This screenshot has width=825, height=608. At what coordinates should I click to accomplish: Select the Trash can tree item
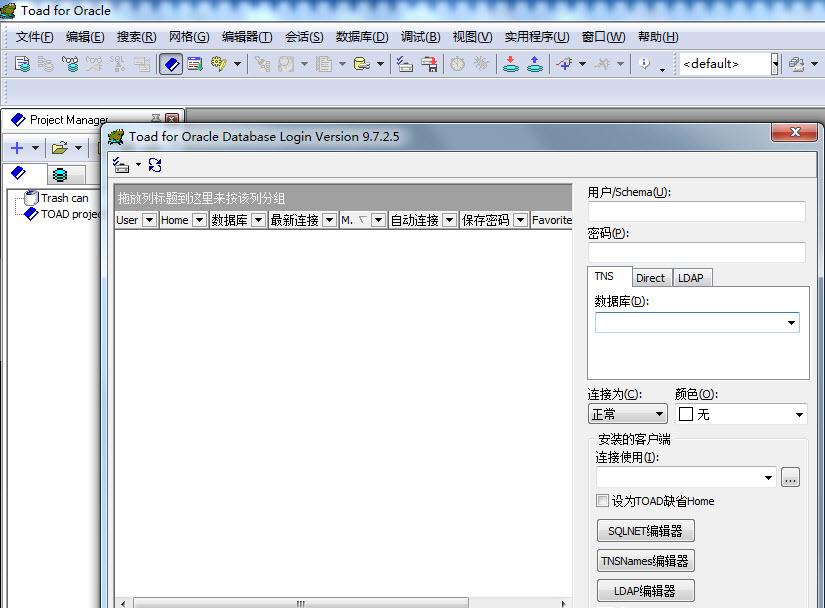[x=64, y=198]
